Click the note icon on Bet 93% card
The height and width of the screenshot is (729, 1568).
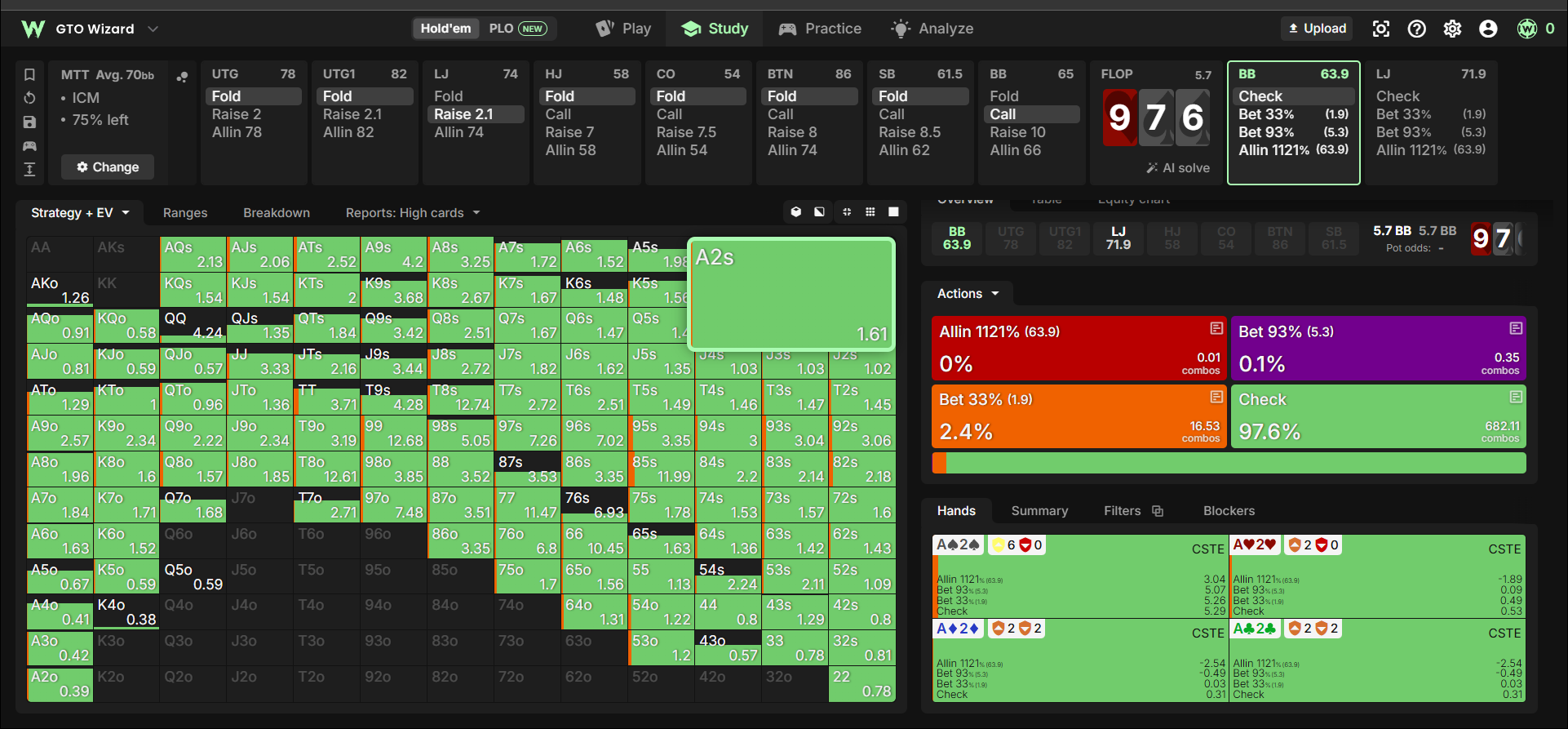pos(1516,328)
